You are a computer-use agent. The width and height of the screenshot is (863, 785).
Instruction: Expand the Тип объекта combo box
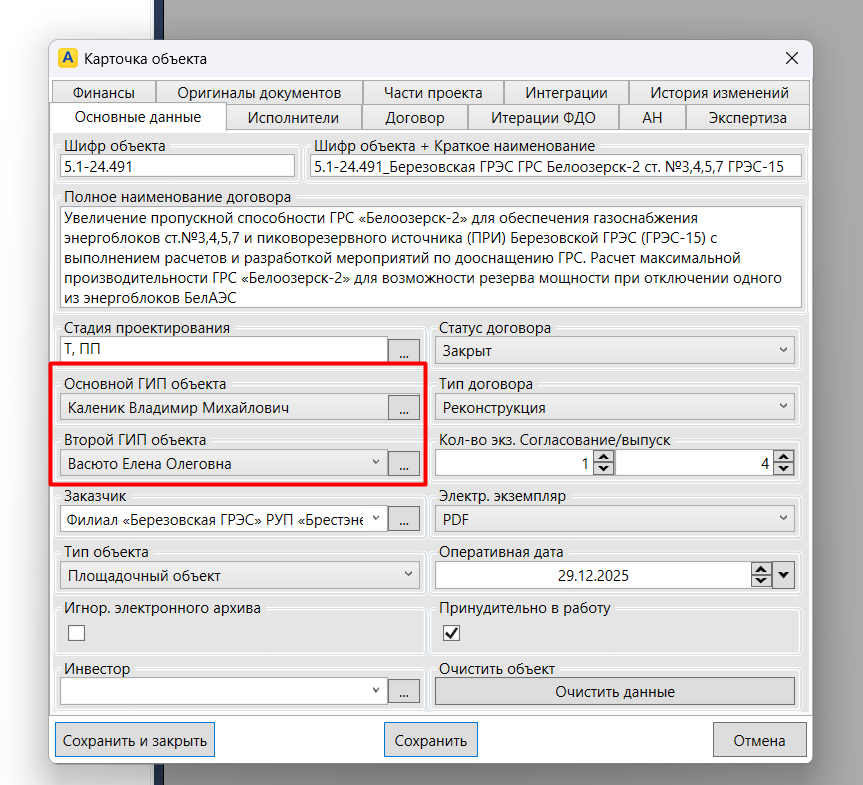tap(240, 575)
